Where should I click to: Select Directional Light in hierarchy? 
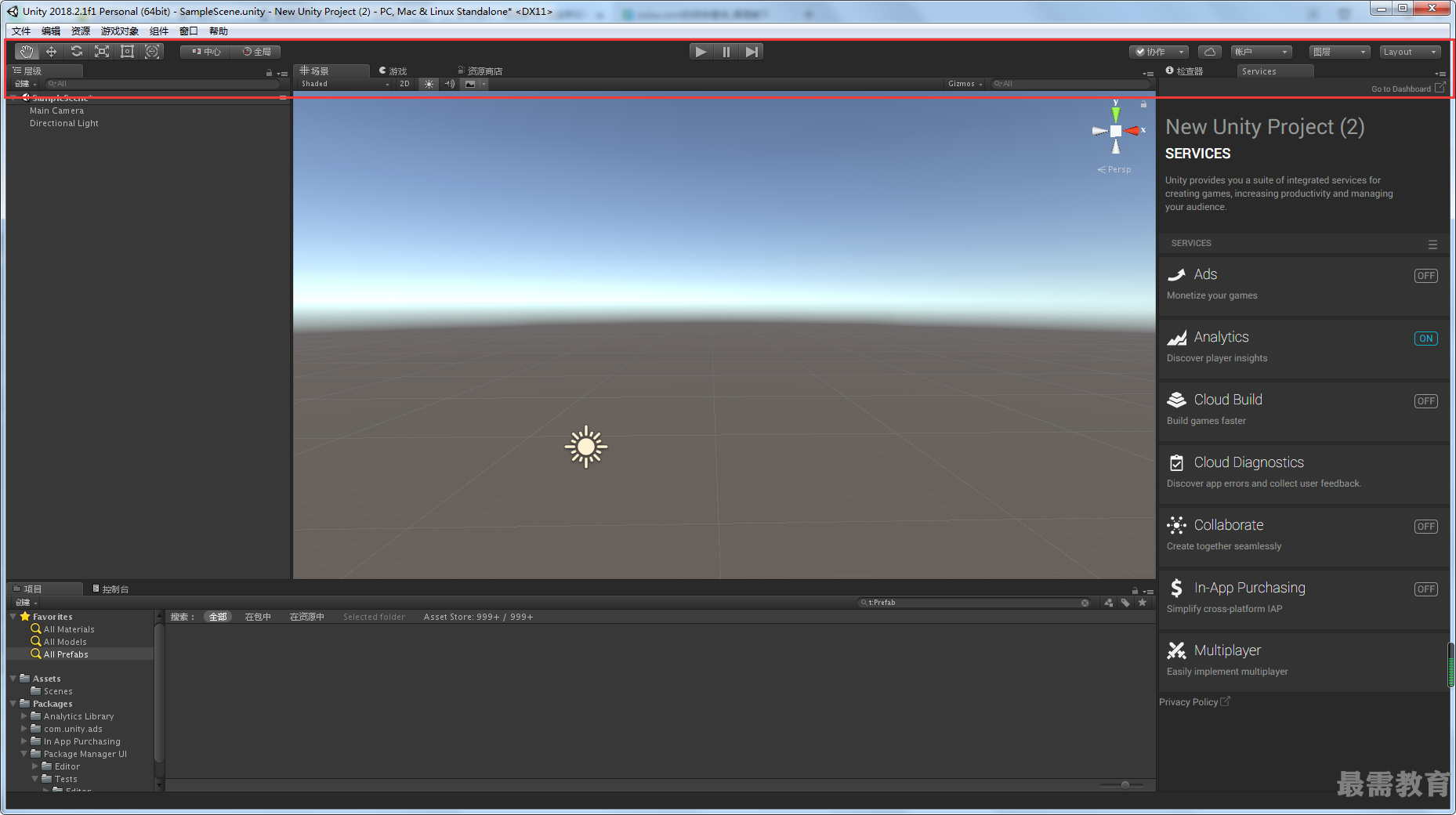coord(64,123)
